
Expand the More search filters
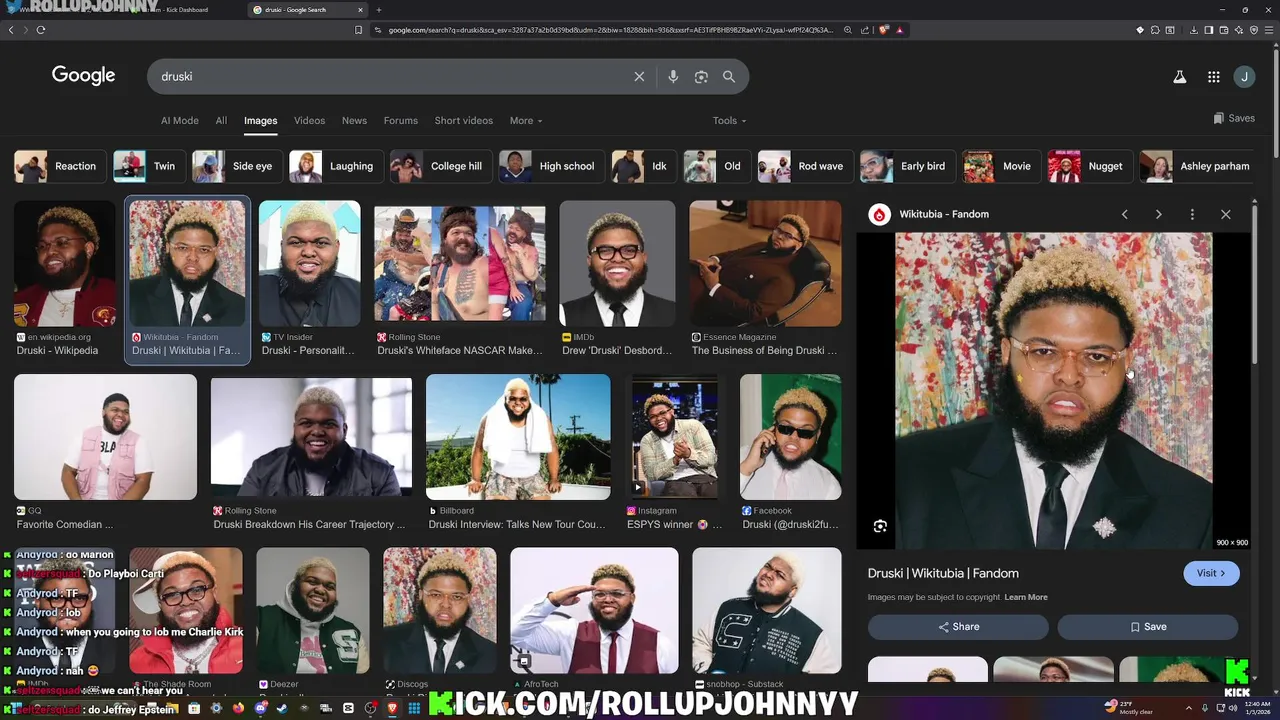(x=526, y=121)
